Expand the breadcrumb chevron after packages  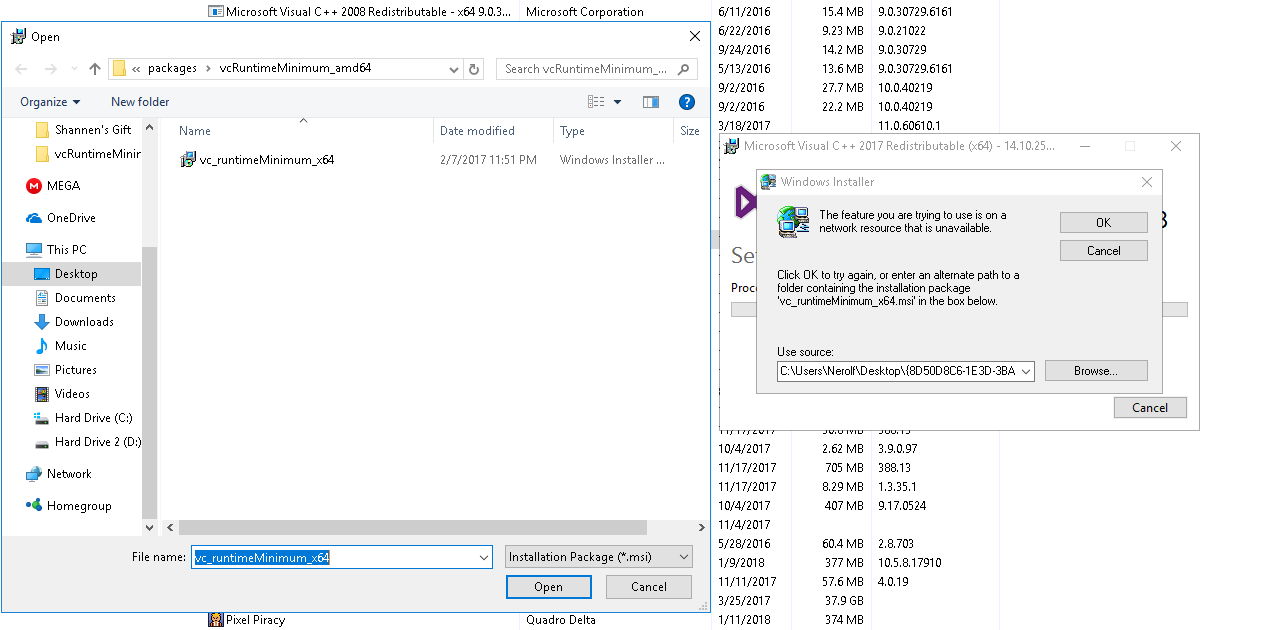tap(209, 69)
